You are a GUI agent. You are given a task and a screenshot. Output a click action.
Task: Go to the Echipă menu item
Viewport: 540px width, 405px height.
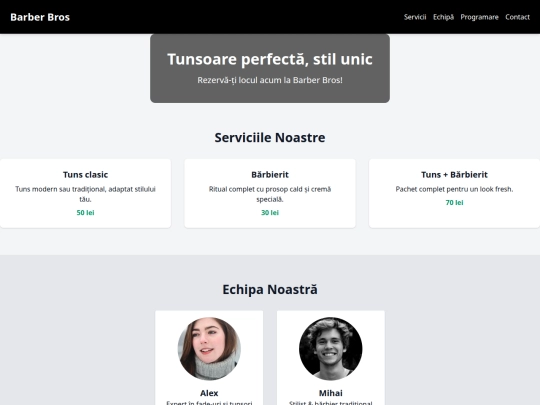pos(443,17)
